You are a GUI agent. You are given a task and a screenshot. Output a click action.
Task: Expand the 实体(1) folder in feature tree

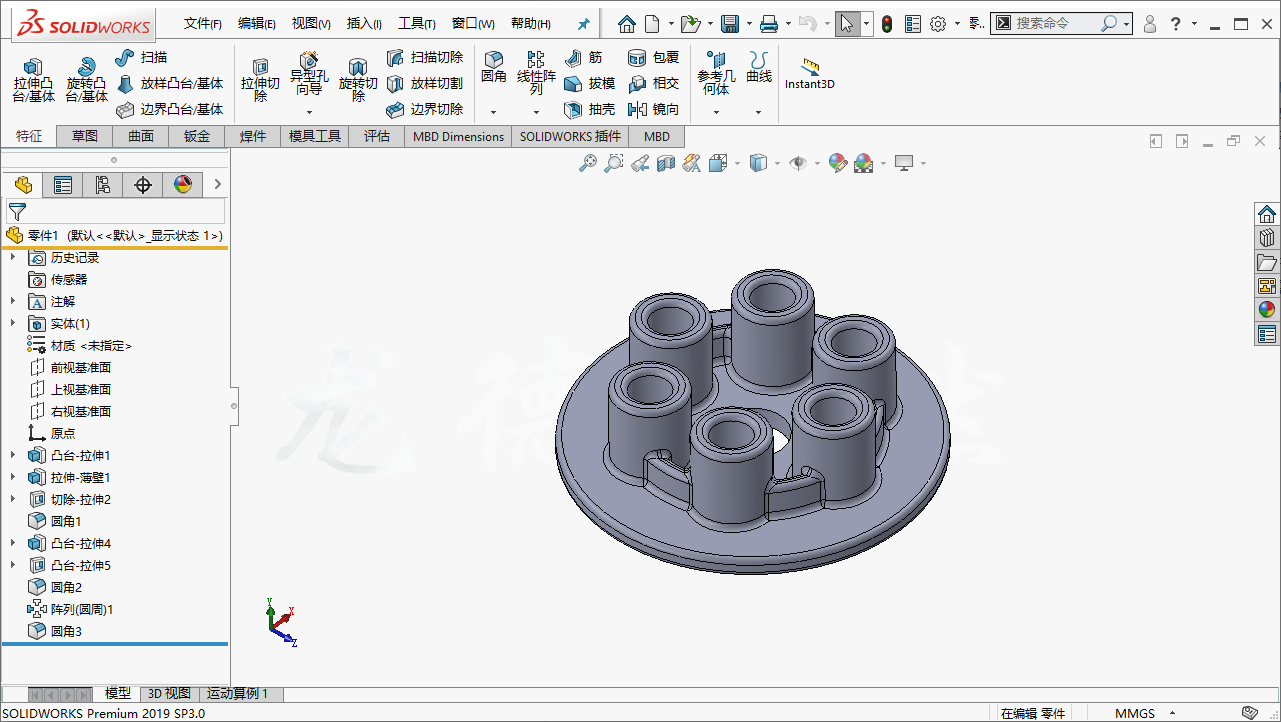click(x=12, y=323)
